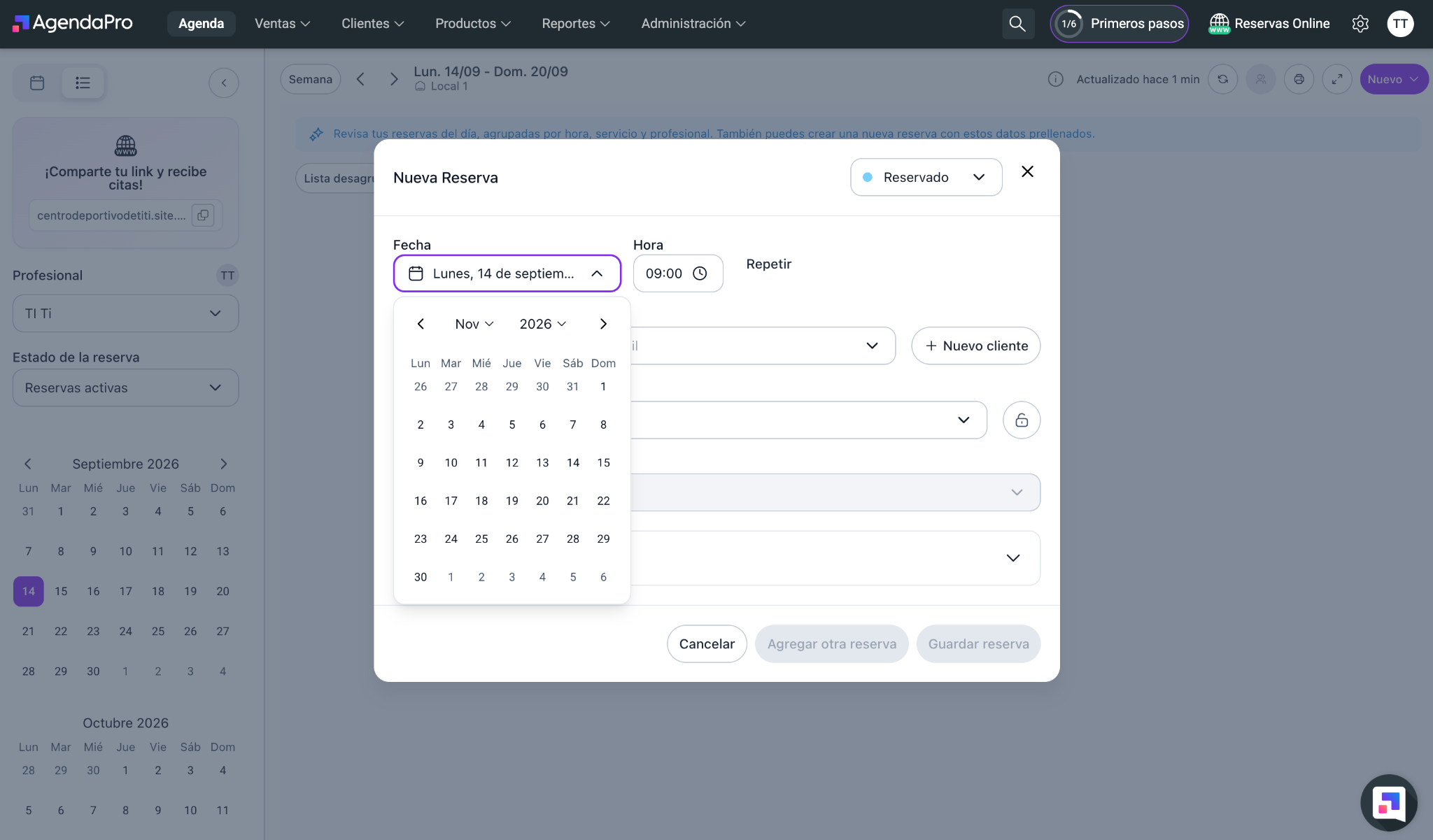Go to next week with arrow
This screenshot has height=840, width=1433.
point(394,79)
